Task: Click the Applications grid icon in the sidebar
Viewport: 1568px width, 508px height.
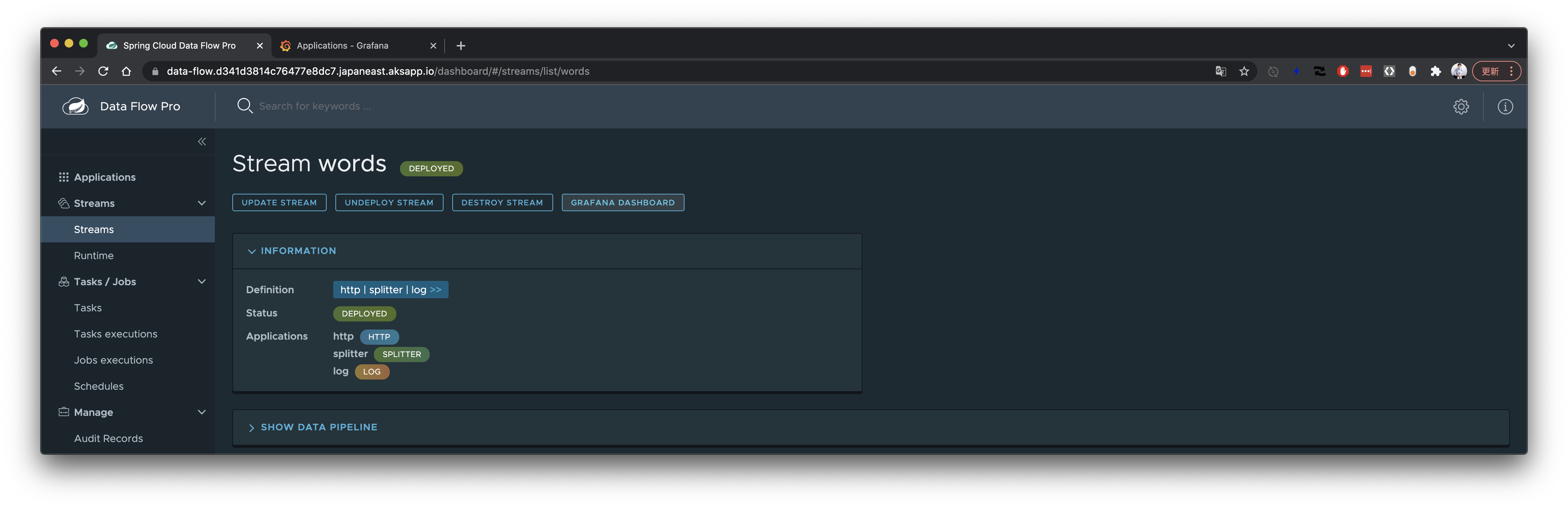Action: point(63,177)
